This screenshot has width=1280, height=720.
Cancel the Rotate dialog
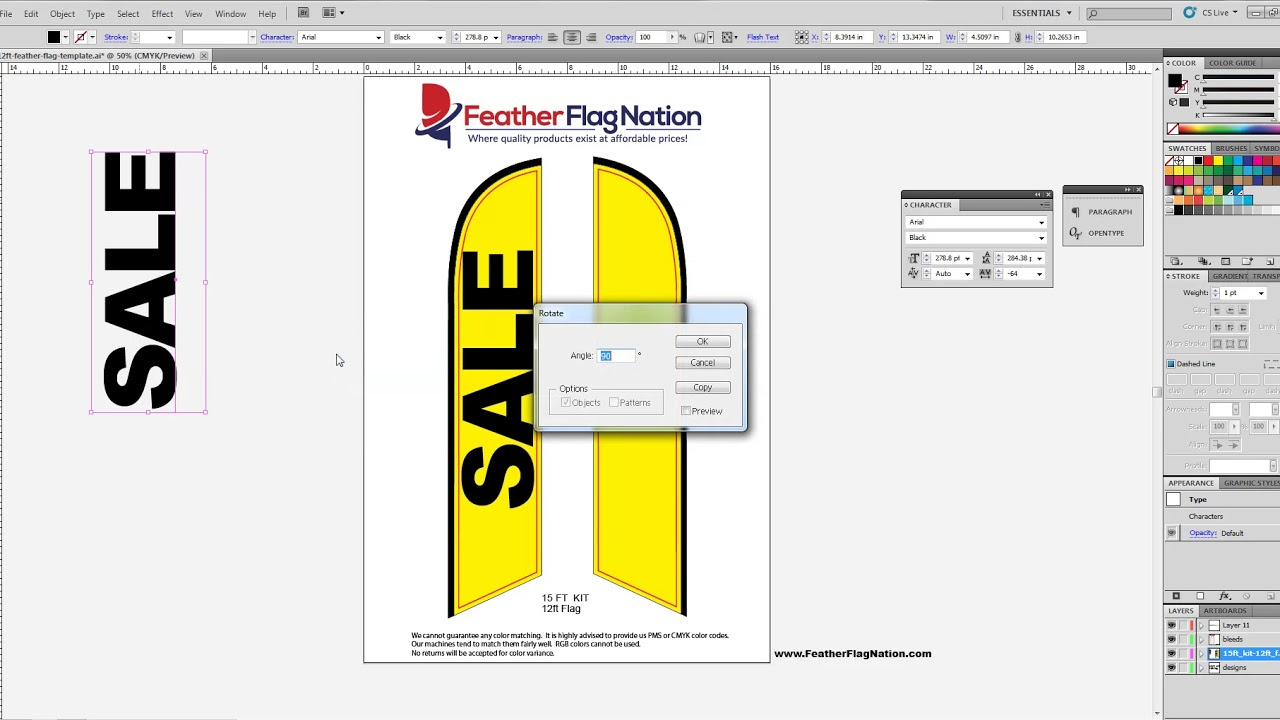click(702, 362)
